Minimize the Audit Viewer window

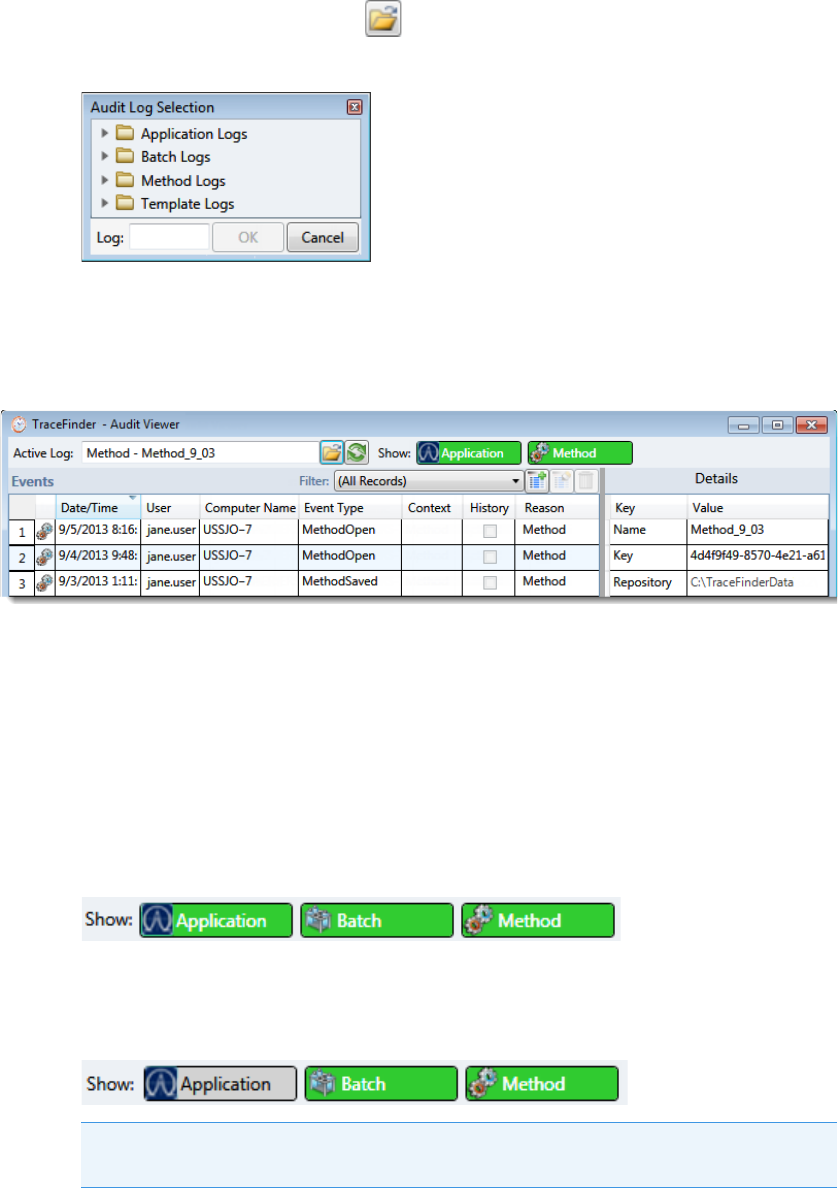tap(744, 425)
